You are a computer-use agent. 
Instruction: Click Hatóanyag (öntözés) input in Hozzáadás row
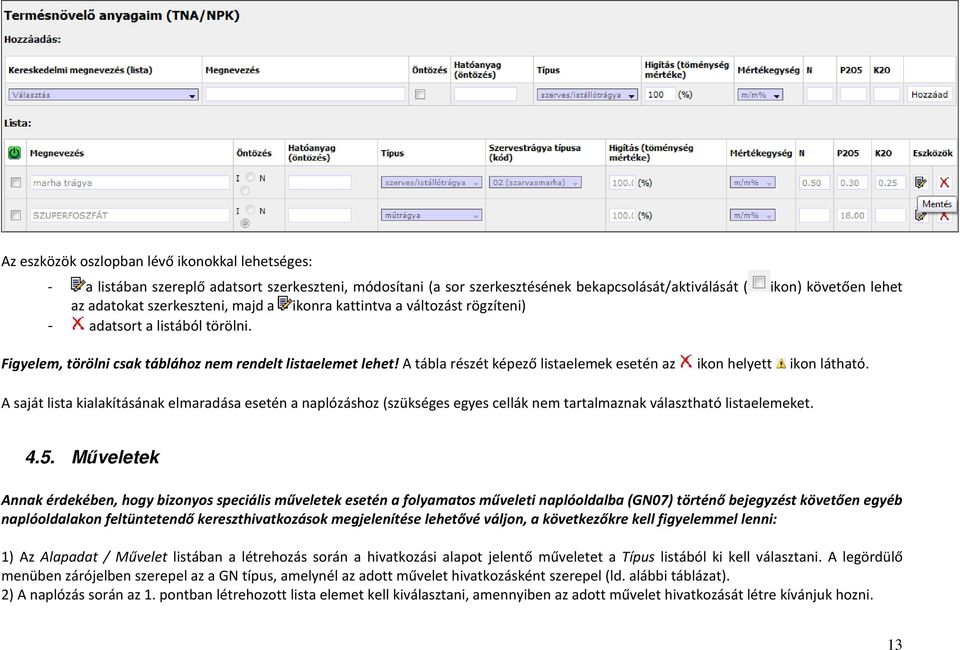pos(485,94)
